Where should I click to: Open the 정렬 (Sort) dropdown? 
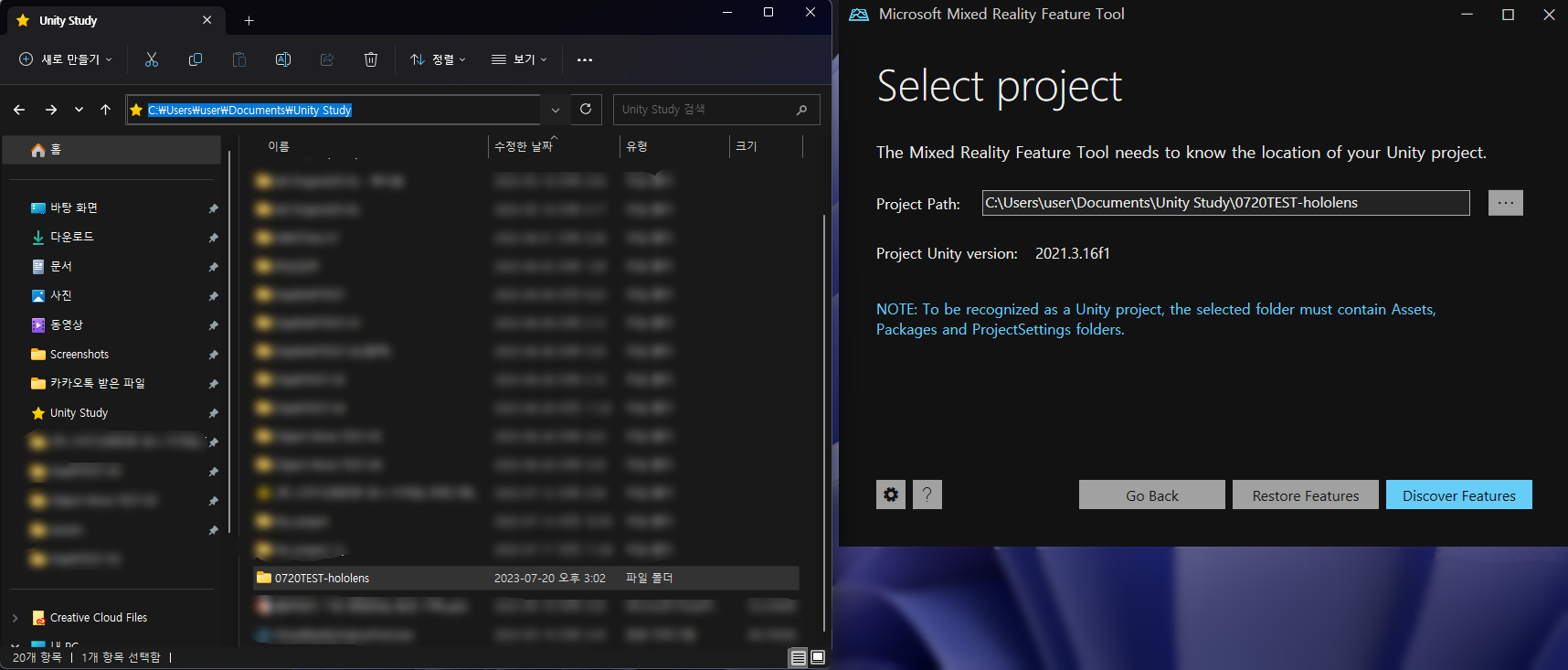tap(438, 59)
